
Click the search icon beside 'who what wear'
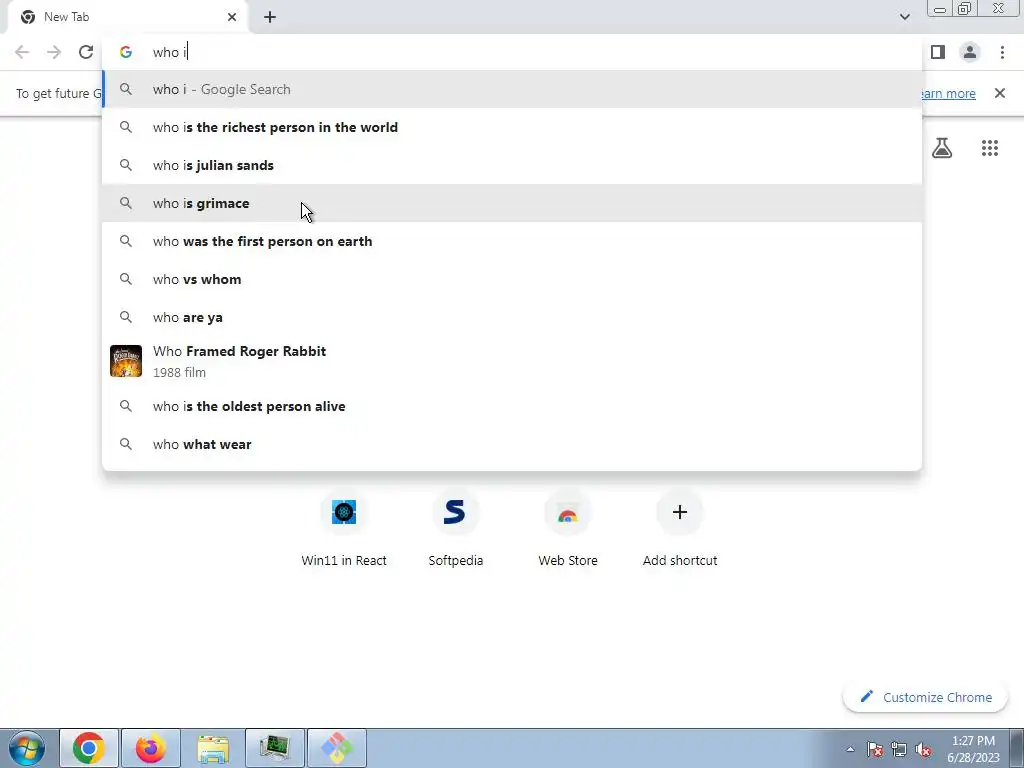tap(126, 444)
